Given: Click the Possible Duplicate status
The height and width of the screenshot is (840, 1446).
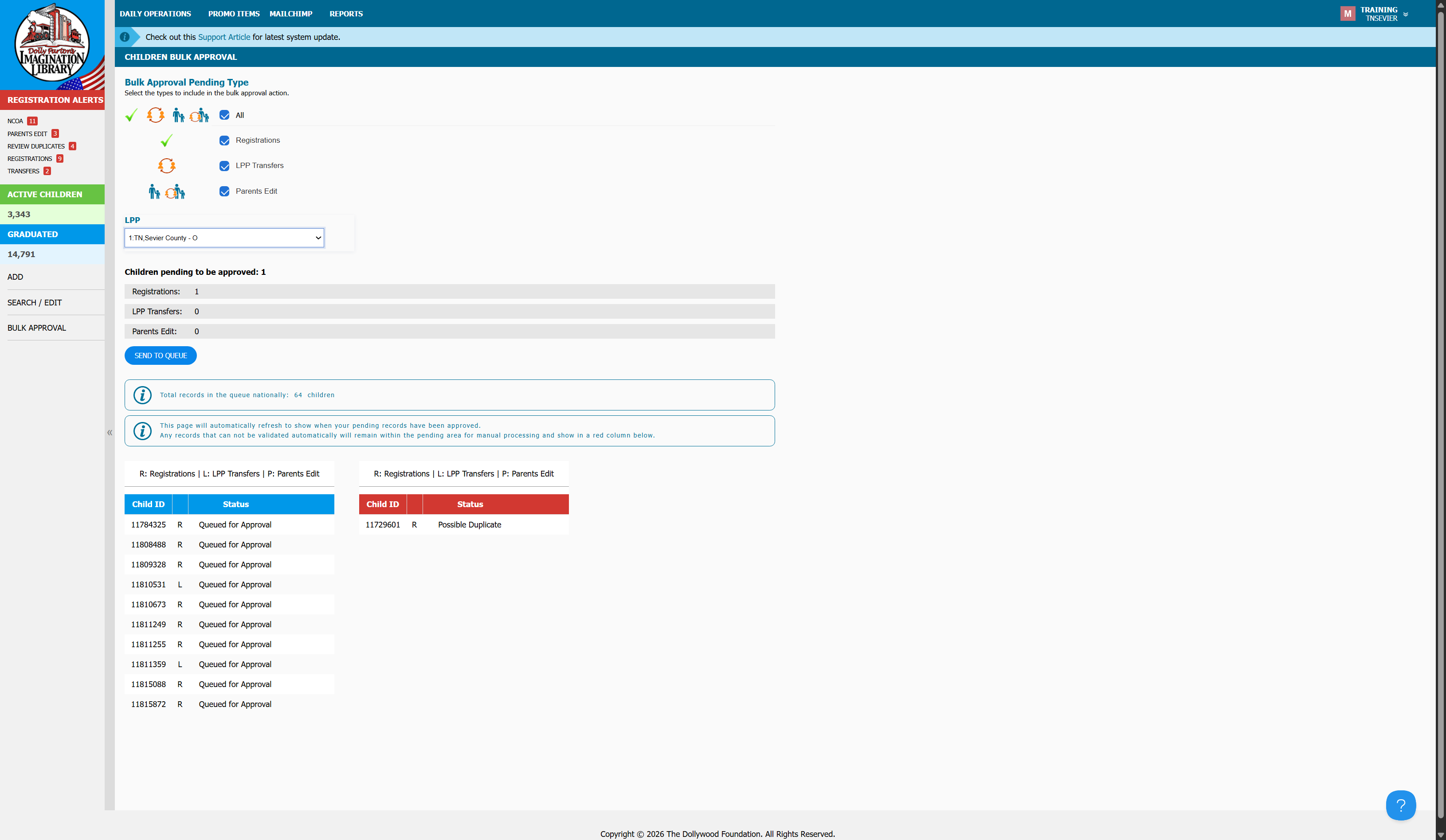Looking at the screenshot, I should pyautogui.click(x=470, y=525).
